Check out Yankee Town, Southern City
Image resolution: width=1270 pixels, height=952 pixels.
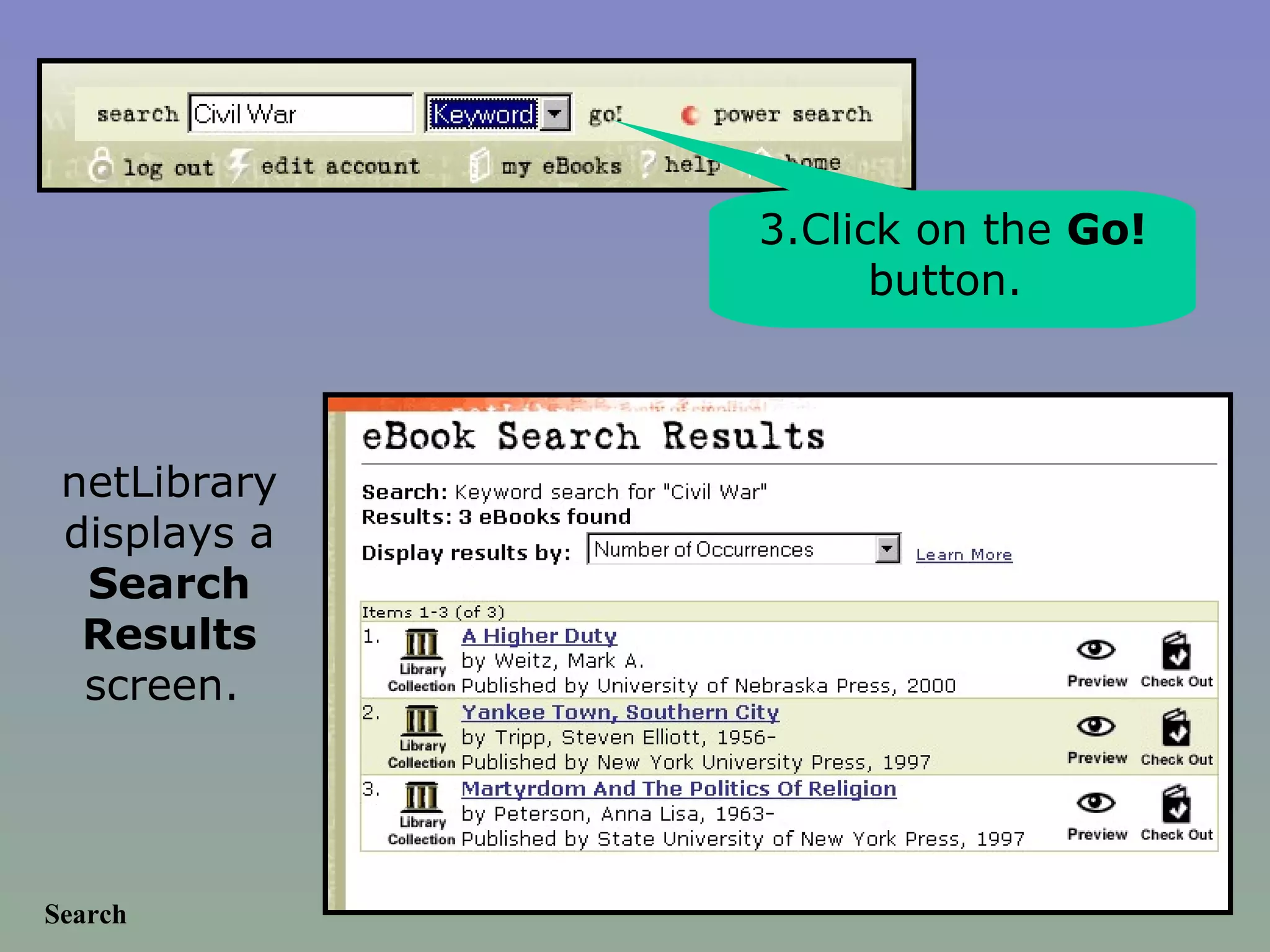1176,738
